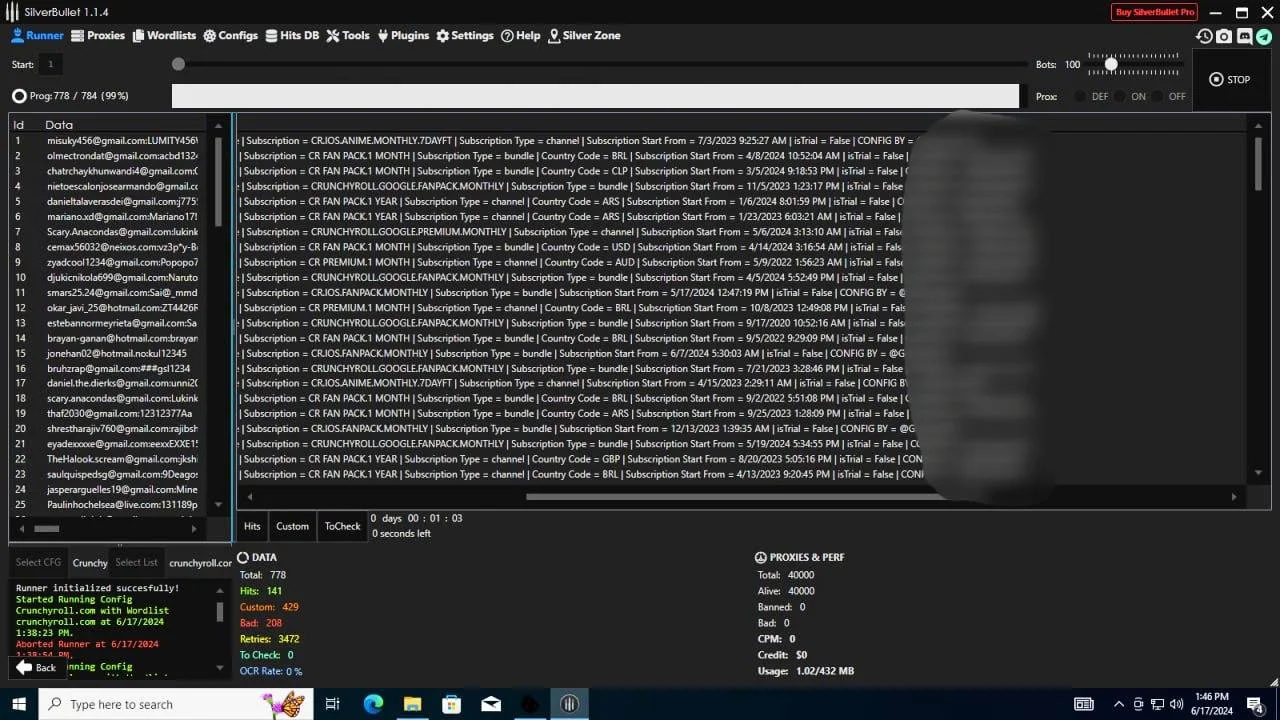Click the Custom: 429 statistic
The image size is (1280, 720).
pos(269,607)
